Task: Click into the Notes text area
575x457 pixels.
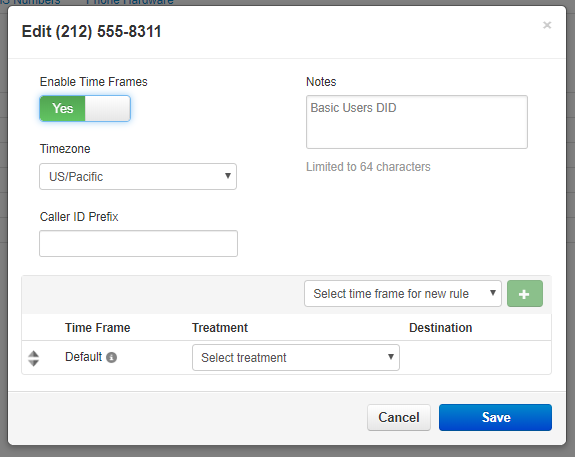Action: [417, 122]
